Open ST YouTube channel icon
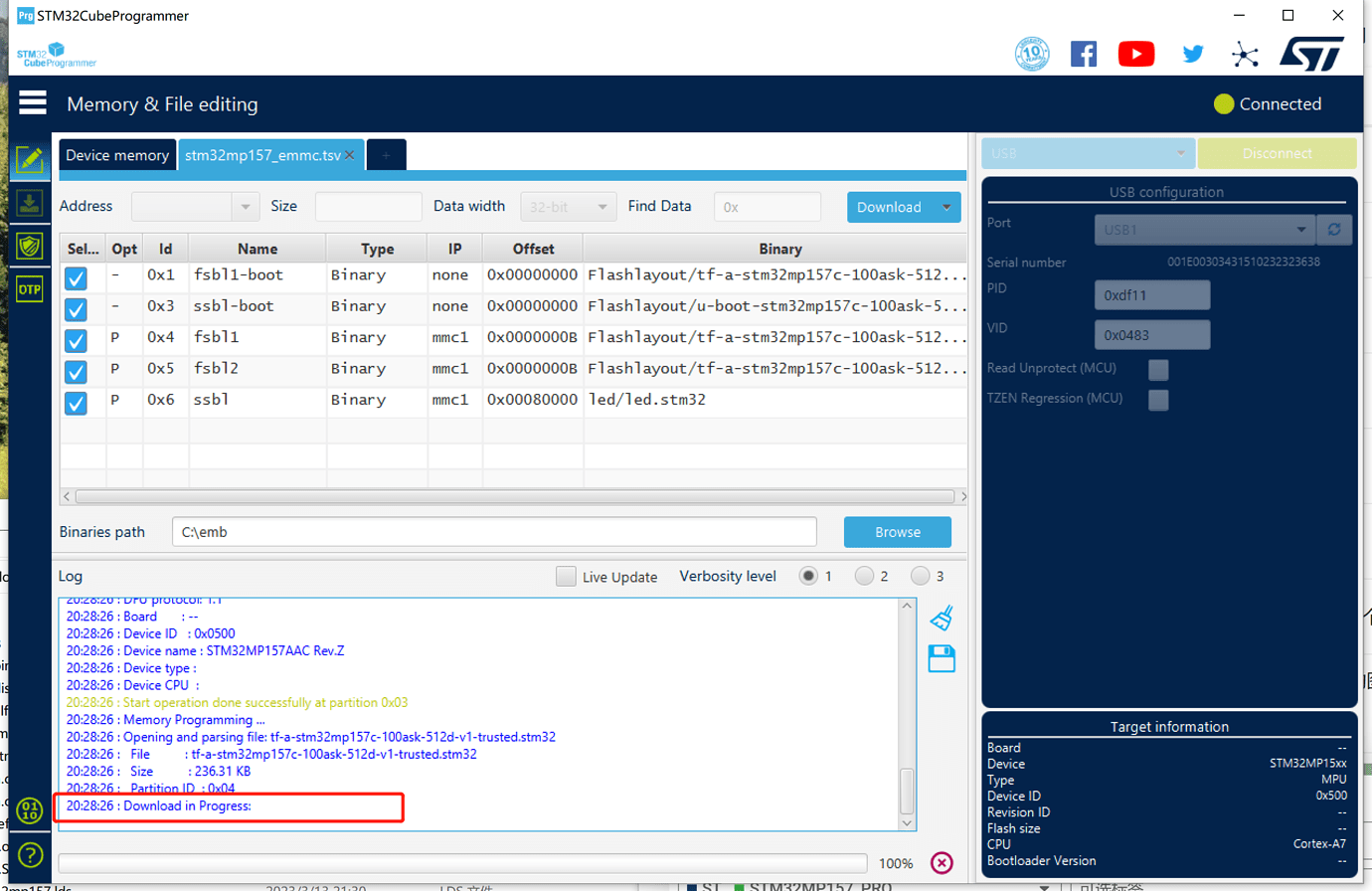Viewport: 1372px width, 891px height. pyautogui.click(x=1136, y=54)
